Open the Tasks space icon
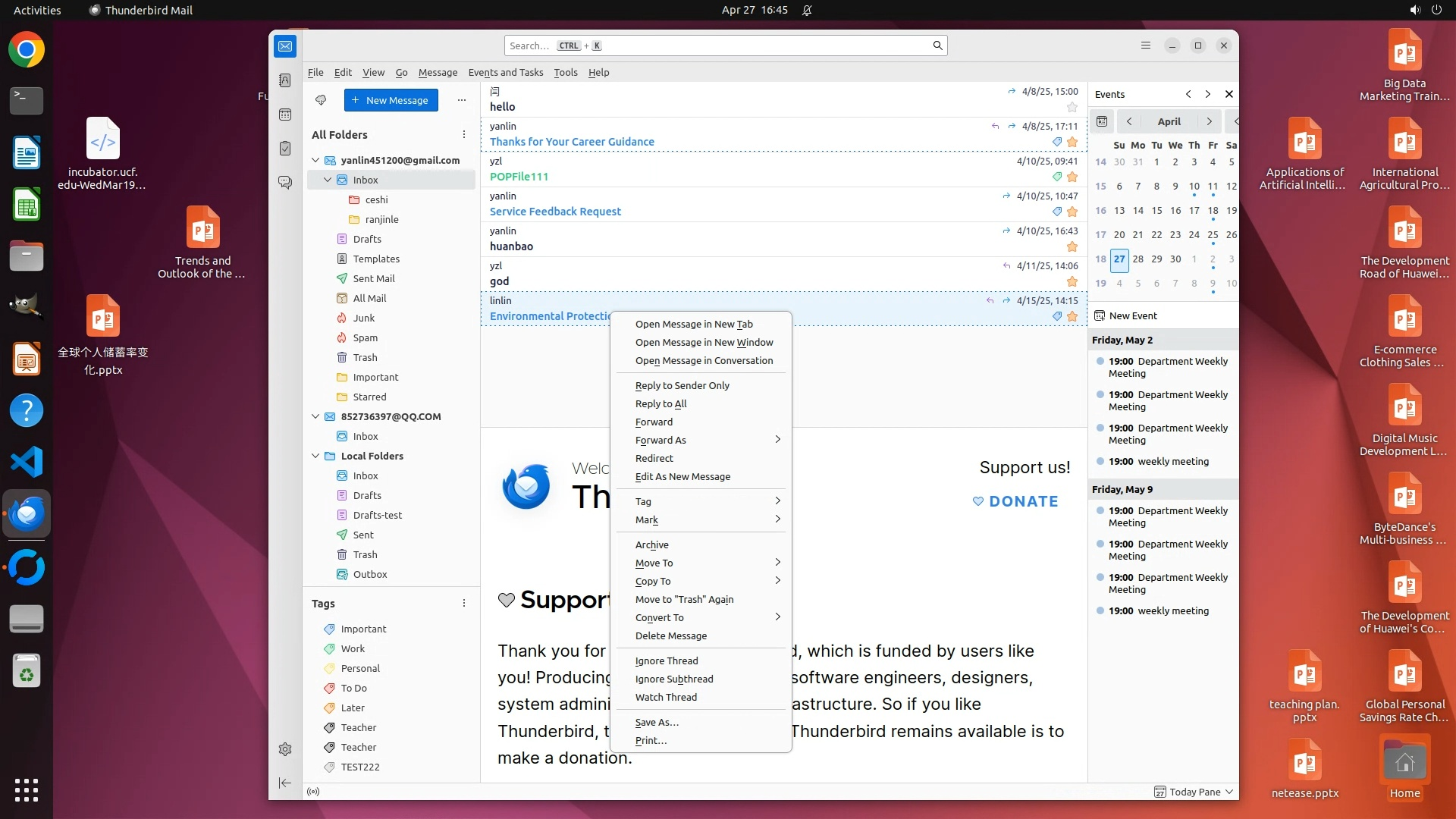1456x819 pixels. pyautogui.click(x=285, y=149)
